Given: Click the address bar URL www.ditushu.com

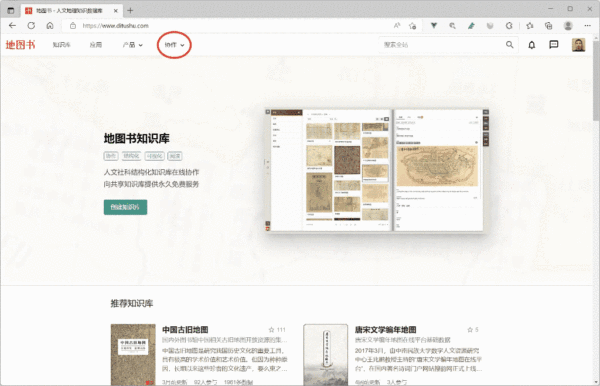Looking at the screenshot, I should [116, 26].
